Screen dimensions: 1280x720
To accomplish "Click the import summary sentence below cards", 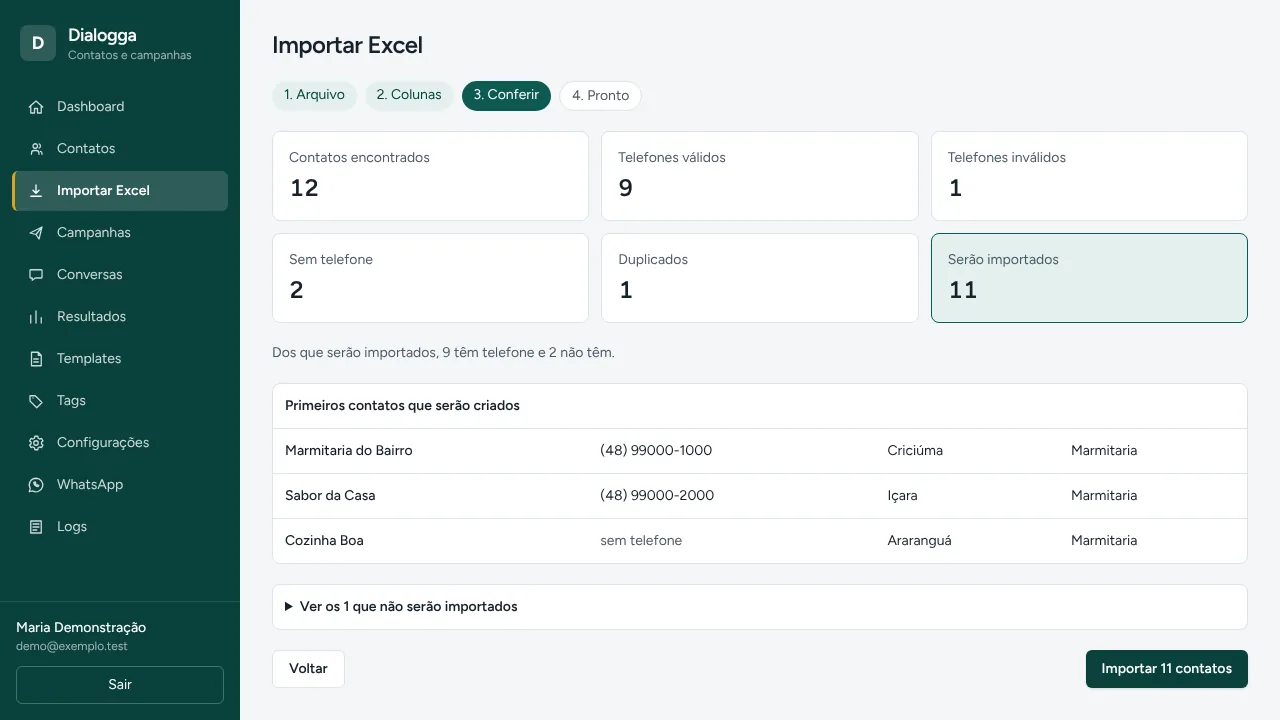I will (443, 353).
